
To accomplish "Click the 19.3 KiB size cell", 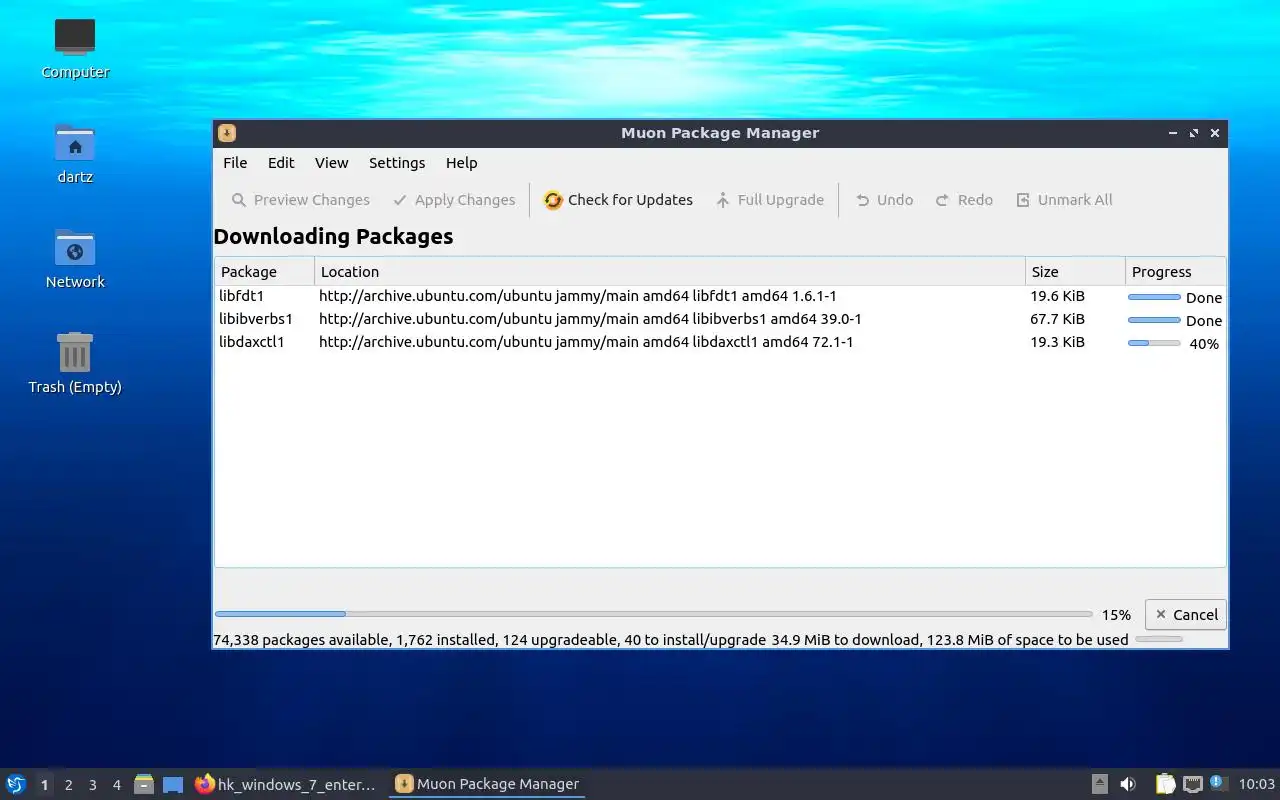I will click(x=1057, y=343).
